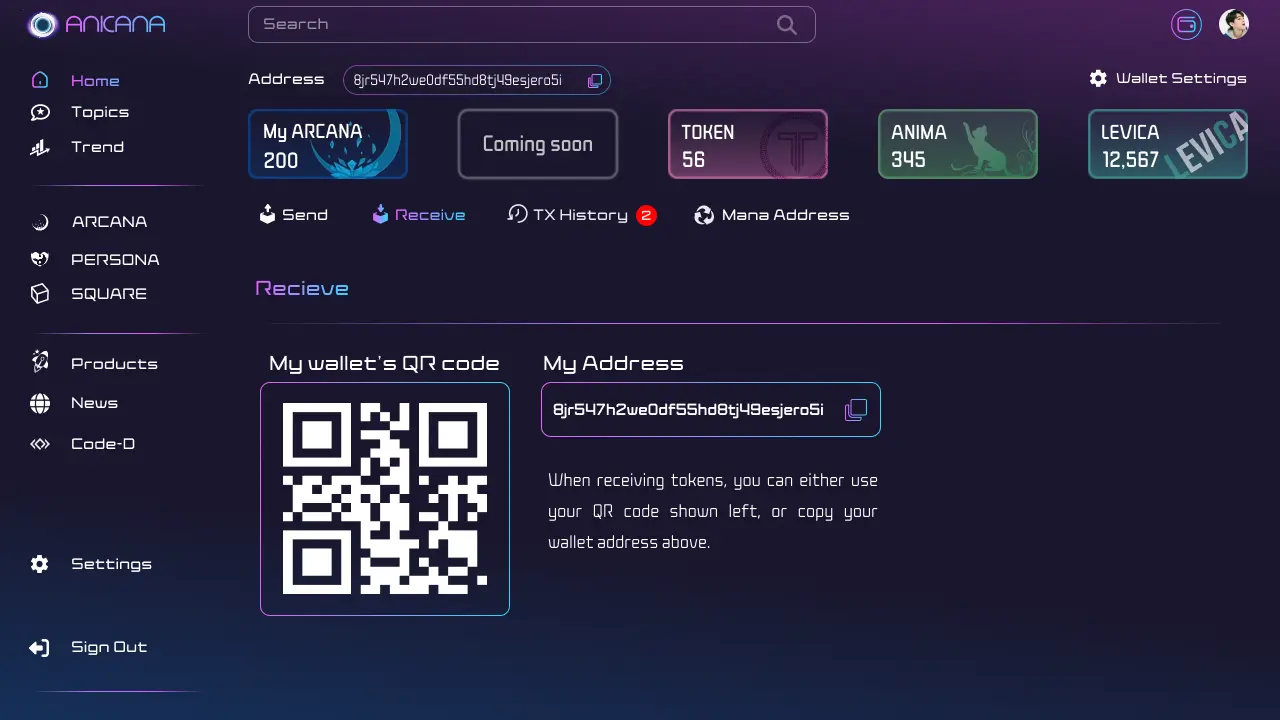Image resolution: width=1280 pixels, height=720 pixels.
Task: Select the Topics speech bubble icon
Action: coord(40,112)
